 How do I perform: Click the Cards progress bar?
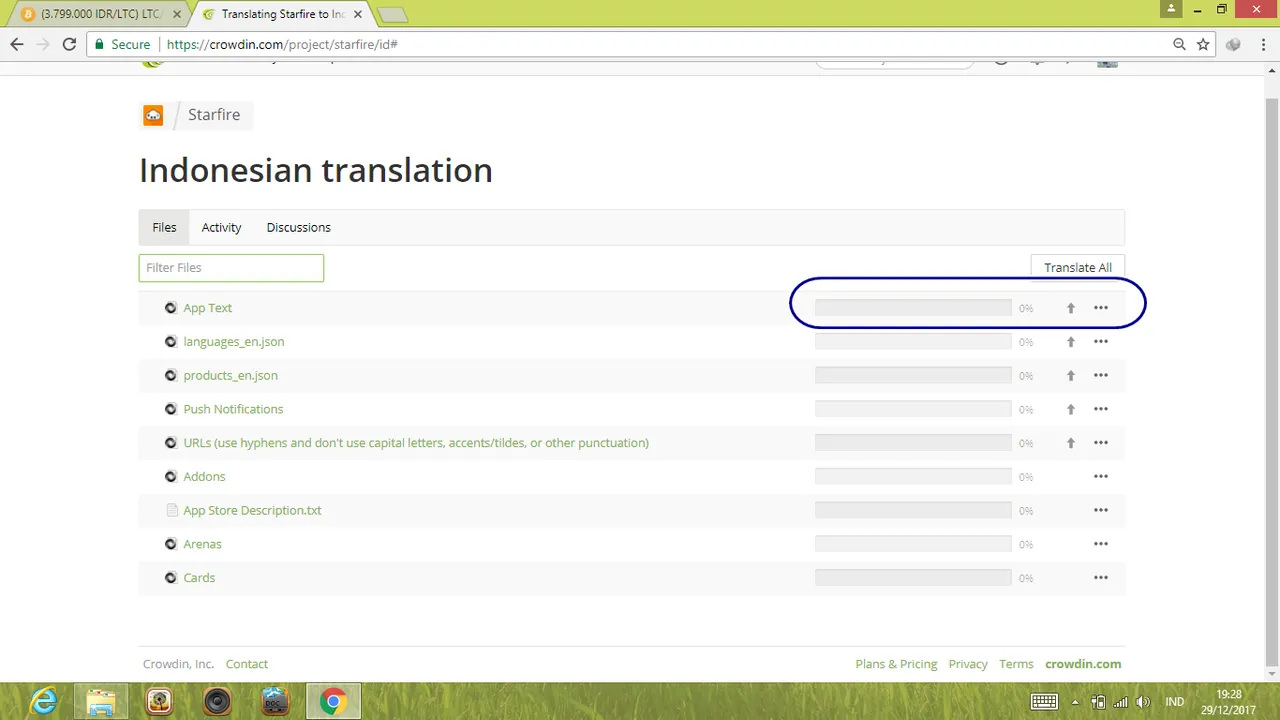(x=913, y=578)
